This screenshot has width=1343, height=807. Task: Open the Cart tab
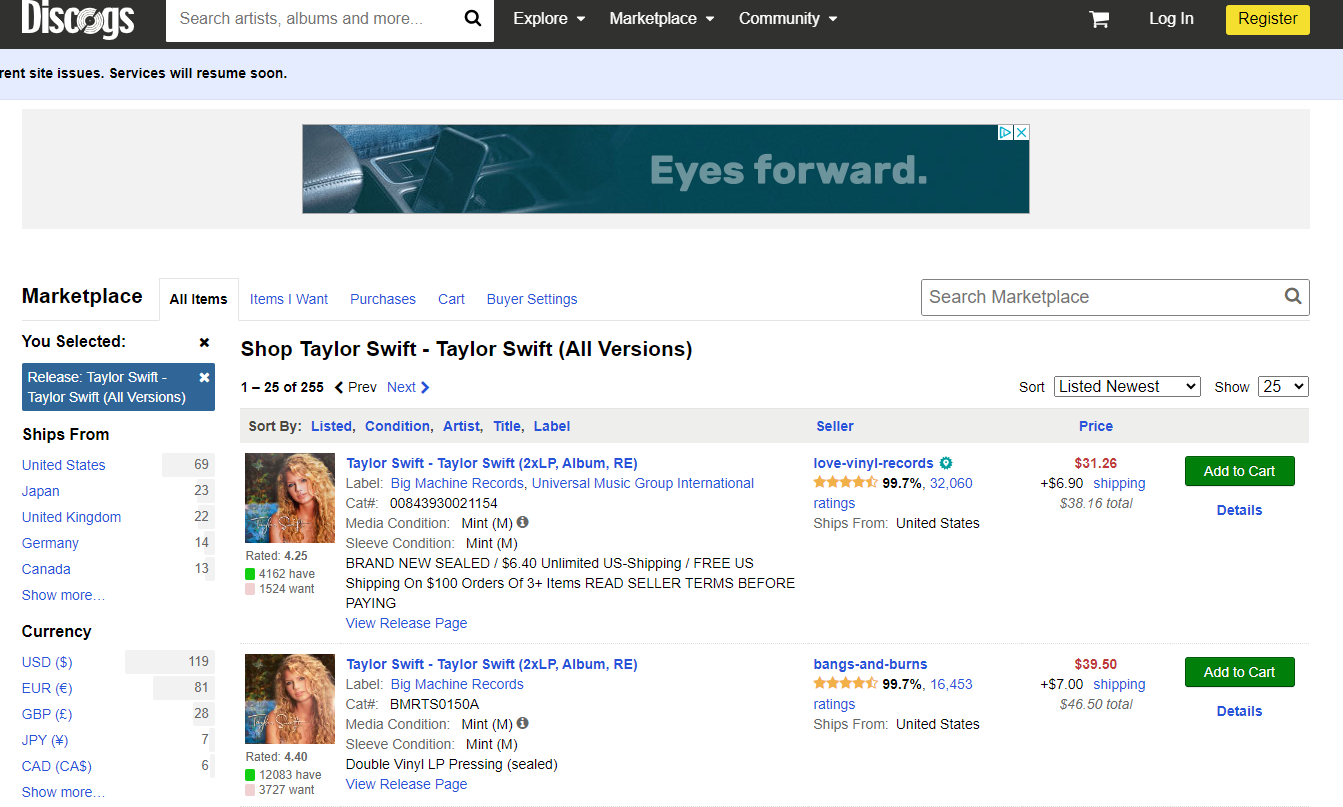pos(451,299)
